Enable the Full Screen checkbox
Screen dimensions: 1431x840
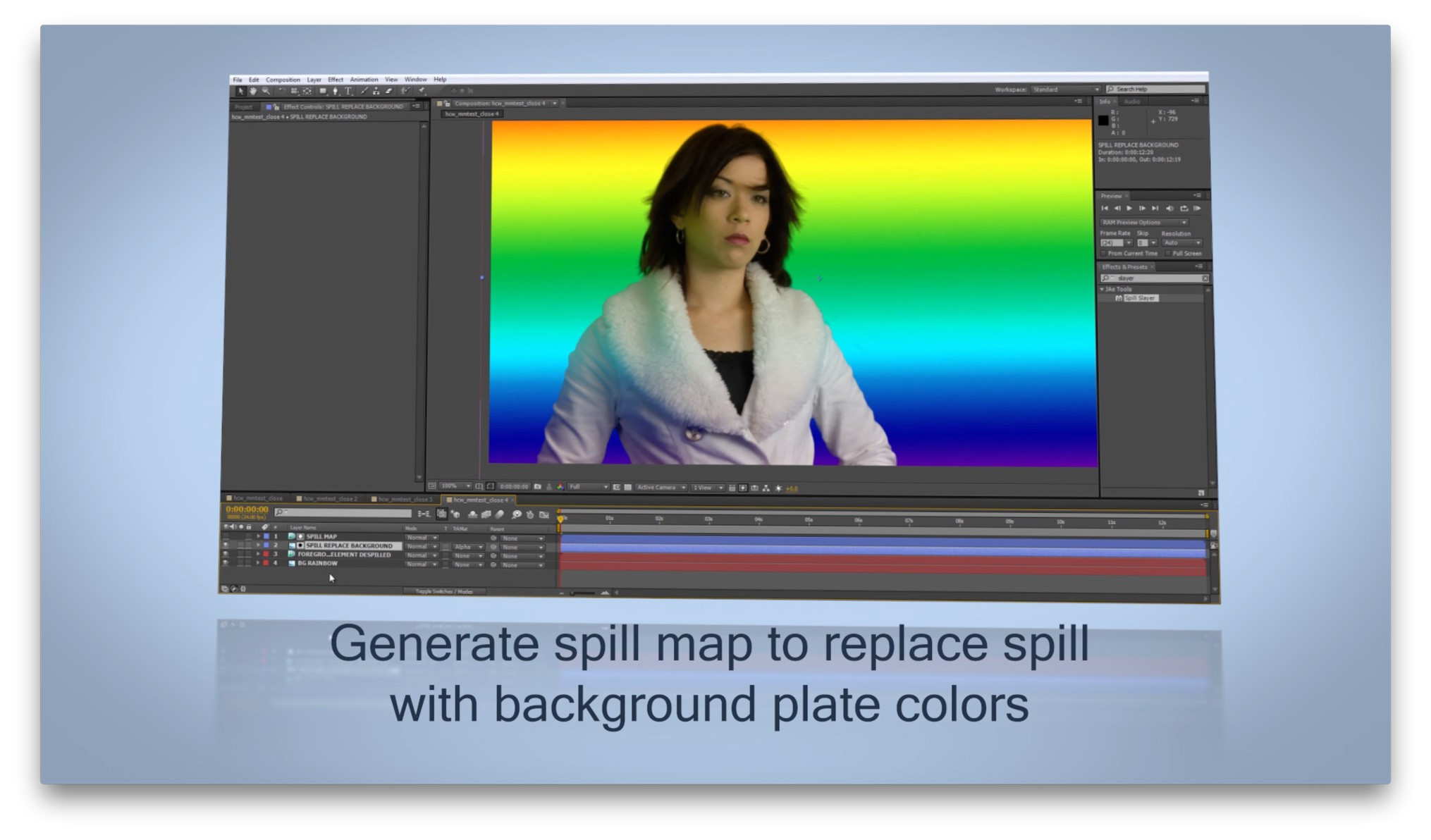point(1168,254)
